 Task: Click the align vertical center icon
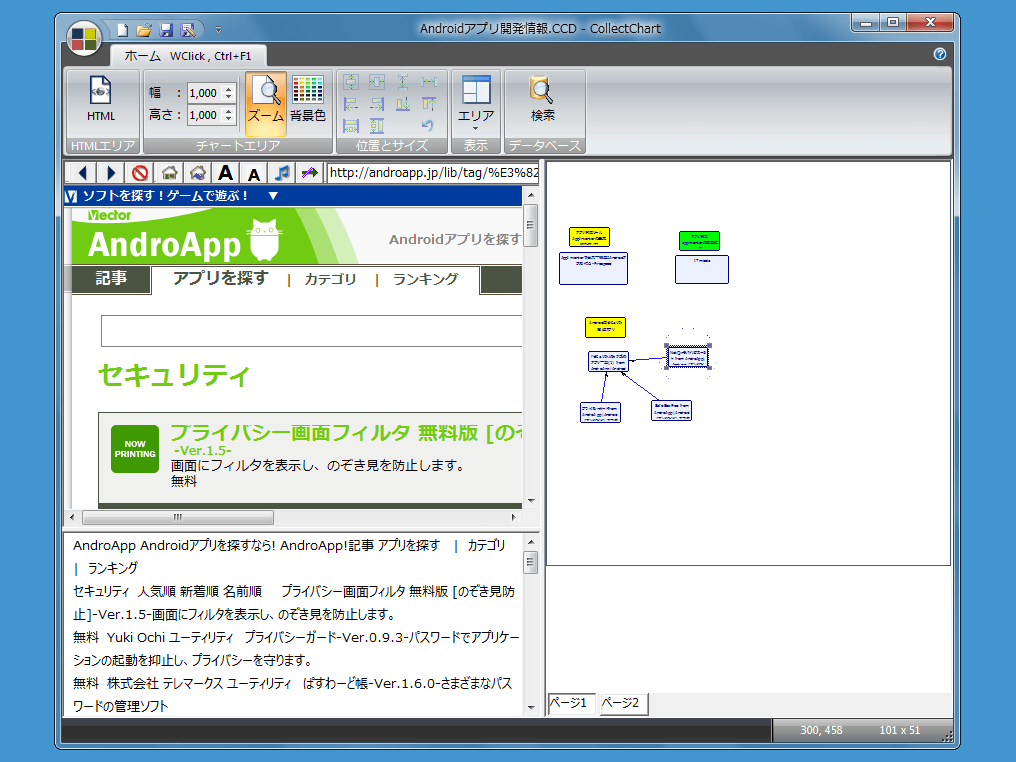pos(351,82)
